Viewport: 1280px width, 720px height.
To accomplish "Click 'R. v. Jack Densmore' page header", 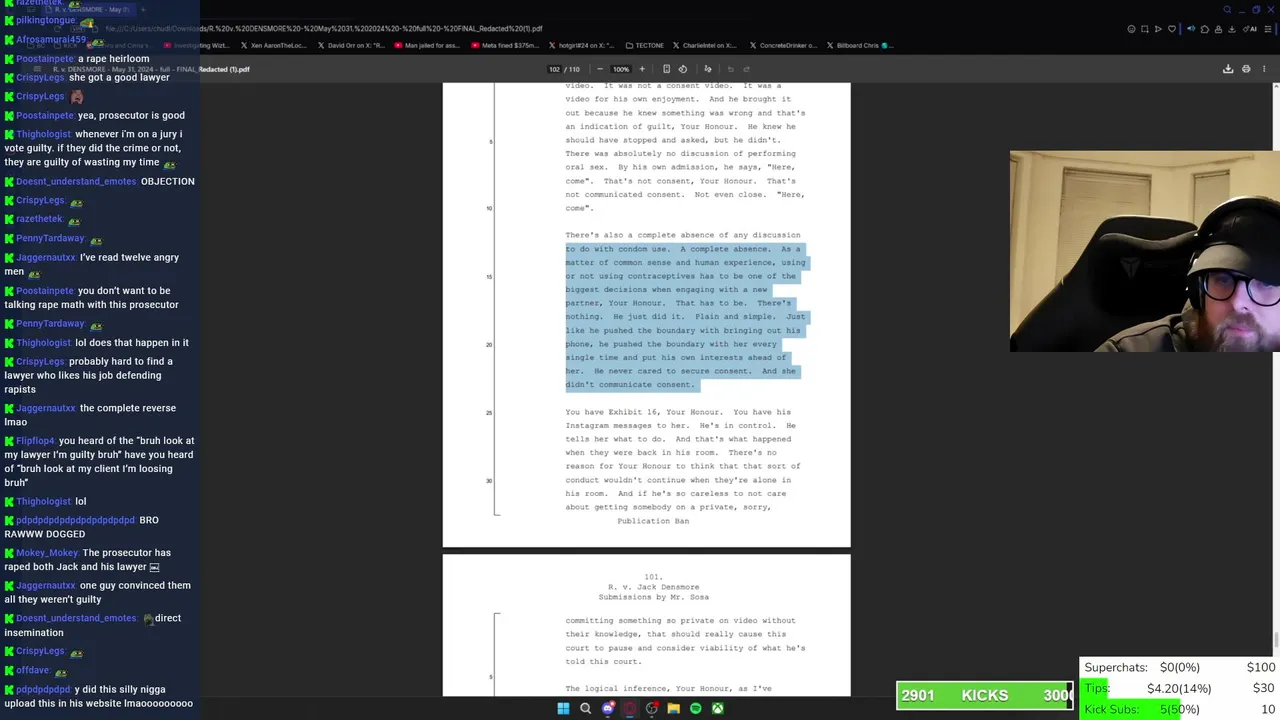I will pos(653,587).
